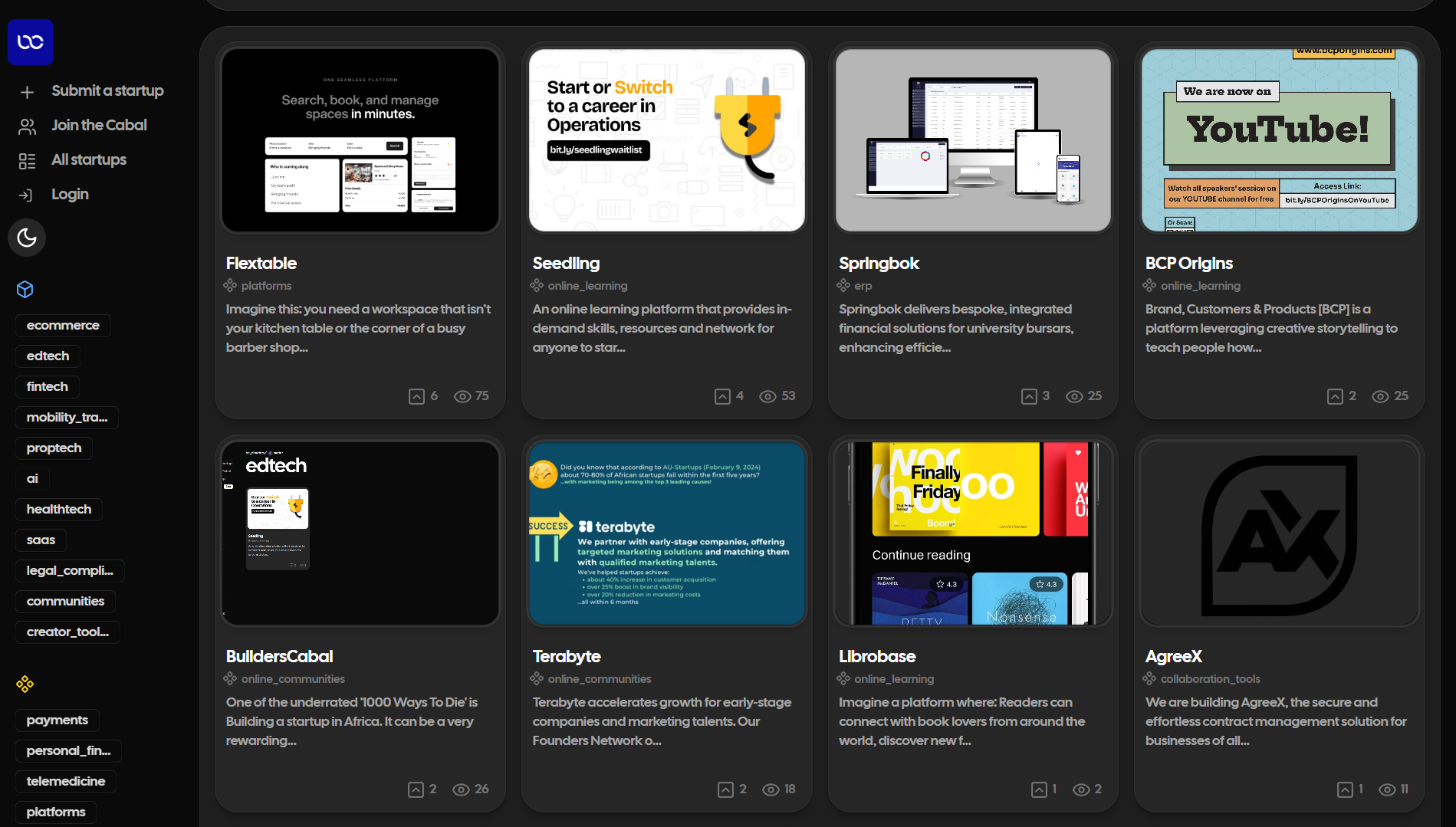
Task: Filter by healthtech category
Action: click(x=59, y=509)
